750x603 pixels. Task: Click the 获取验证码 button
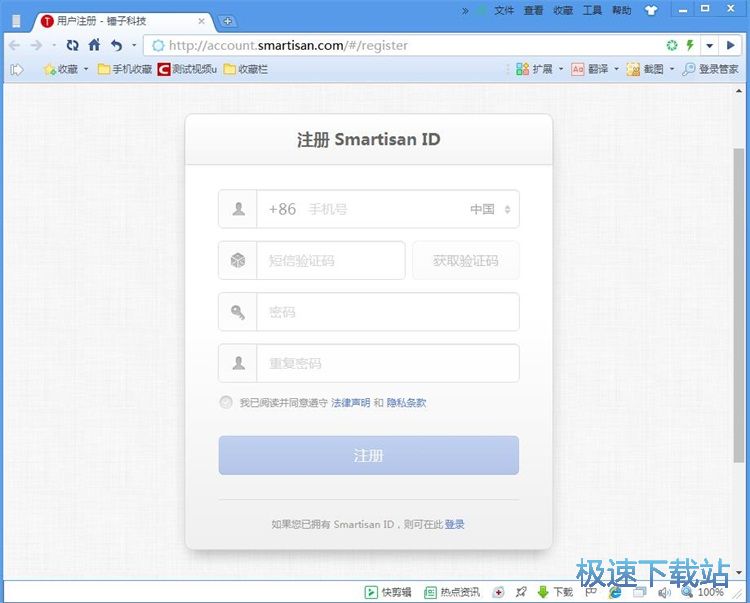(x=465, y=261)
